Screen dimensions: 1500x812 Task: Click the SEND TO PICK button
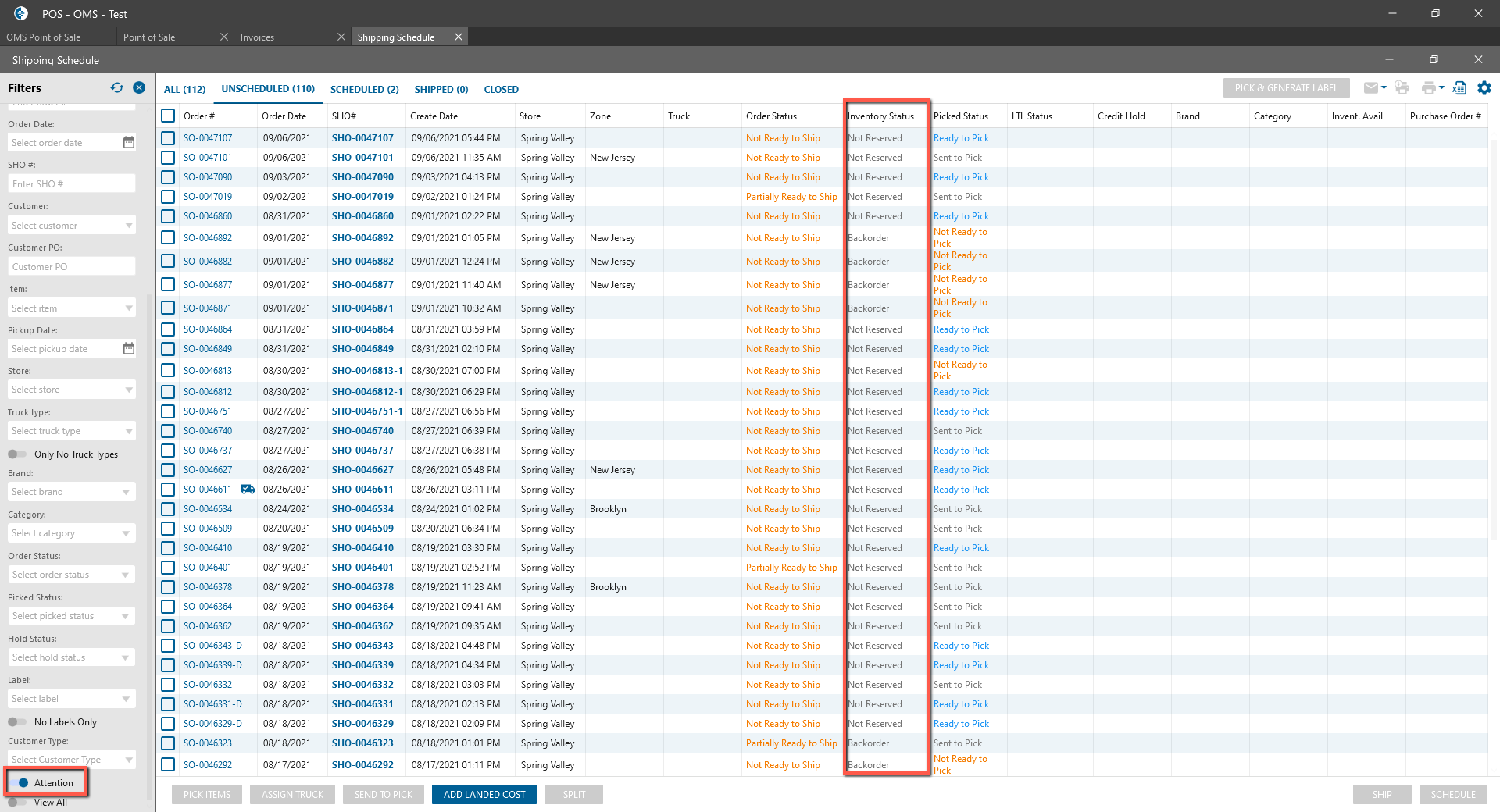(x=384, y=795)
